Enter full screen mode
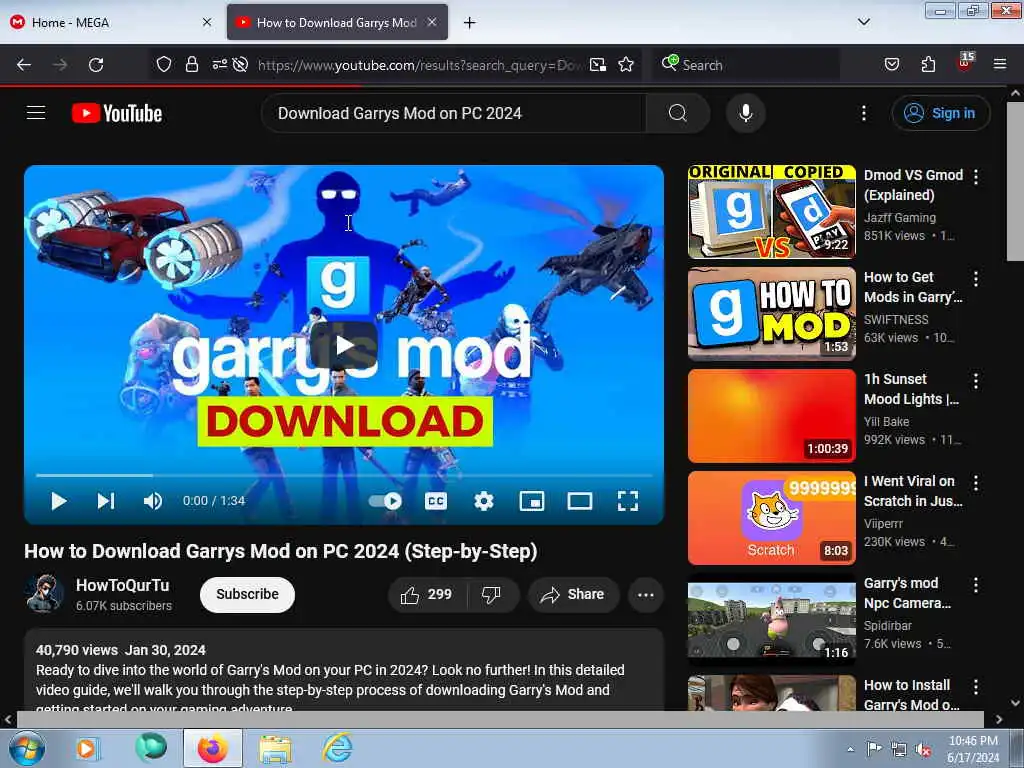This screenshot has width=1024, height=768. click(628, 501)
